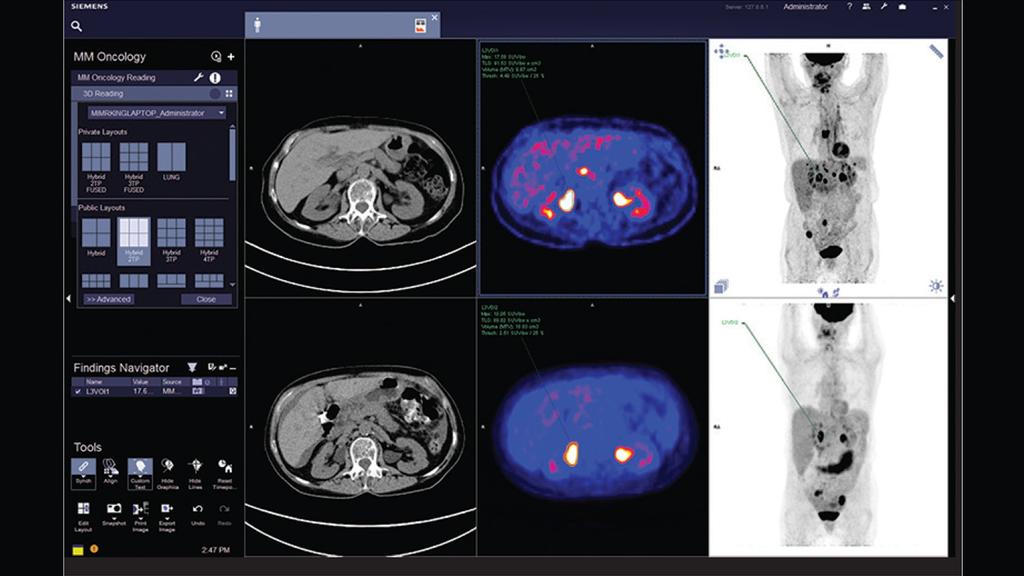Screen dimensions: 1024x576
Task: Toggle Hide Graphics on the images
Action: 166,465
